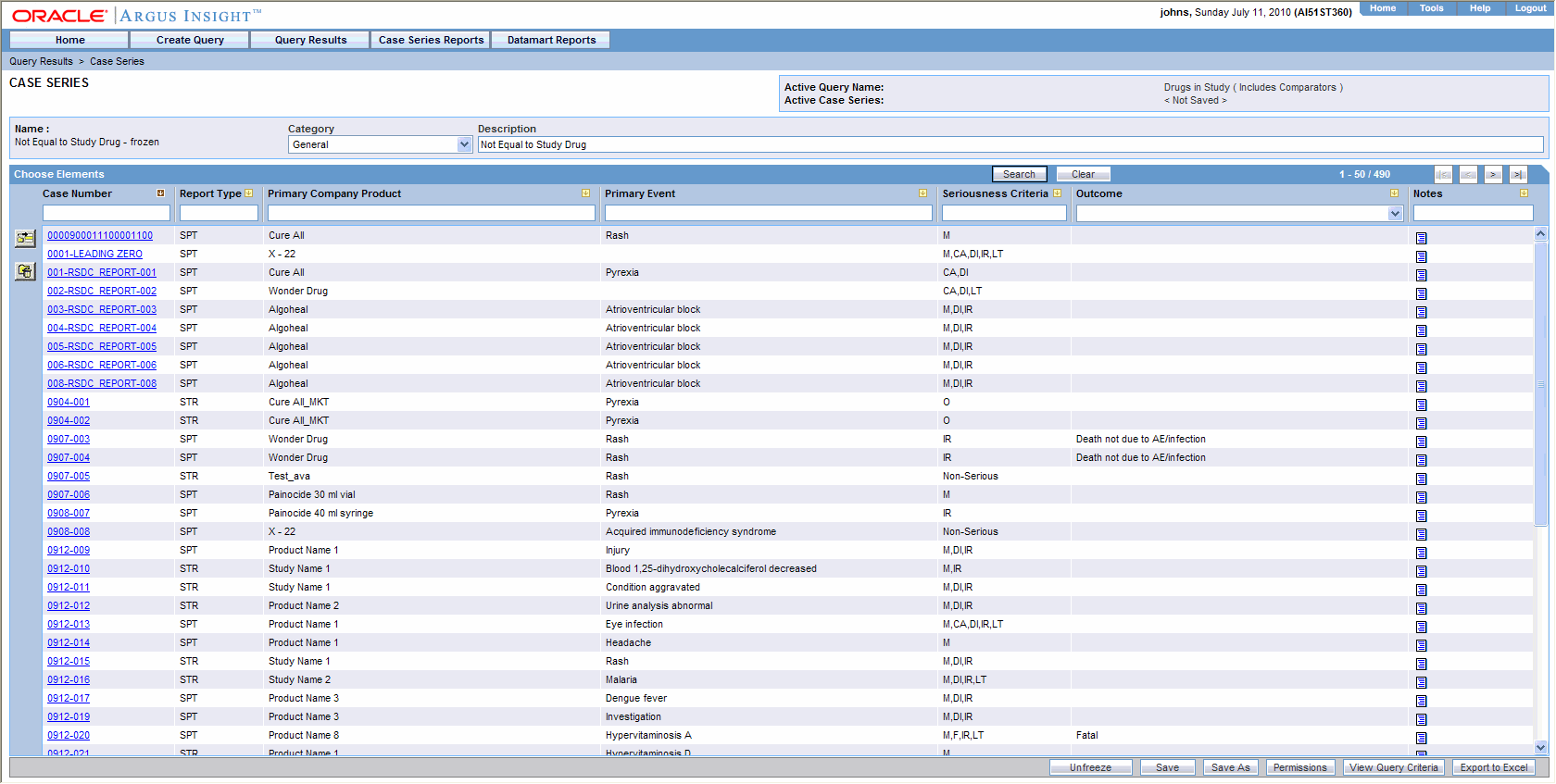Go to the previous results page
1556x784 pixels.
pos(1468,174)
